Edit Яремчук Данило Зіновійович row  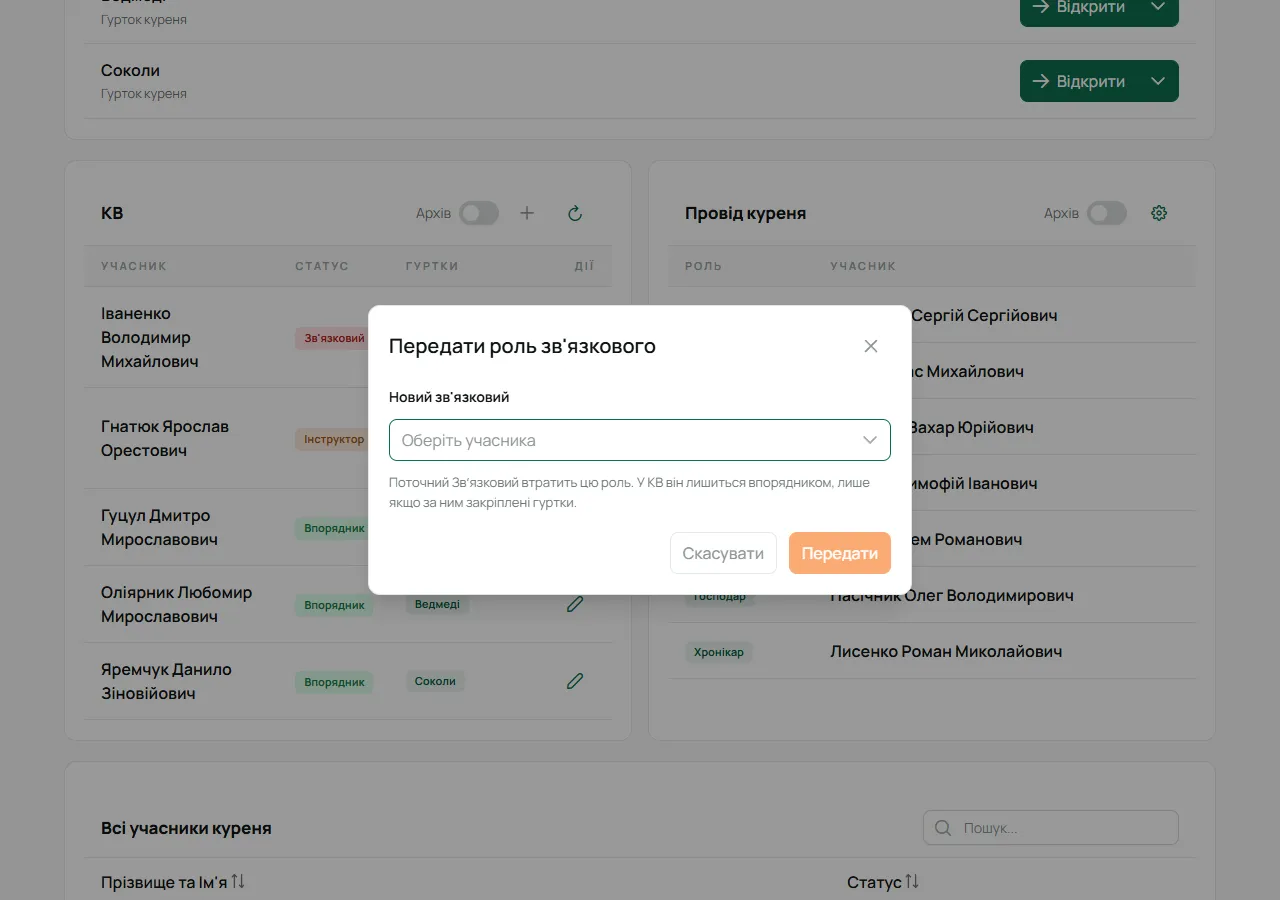coord(575,681)
